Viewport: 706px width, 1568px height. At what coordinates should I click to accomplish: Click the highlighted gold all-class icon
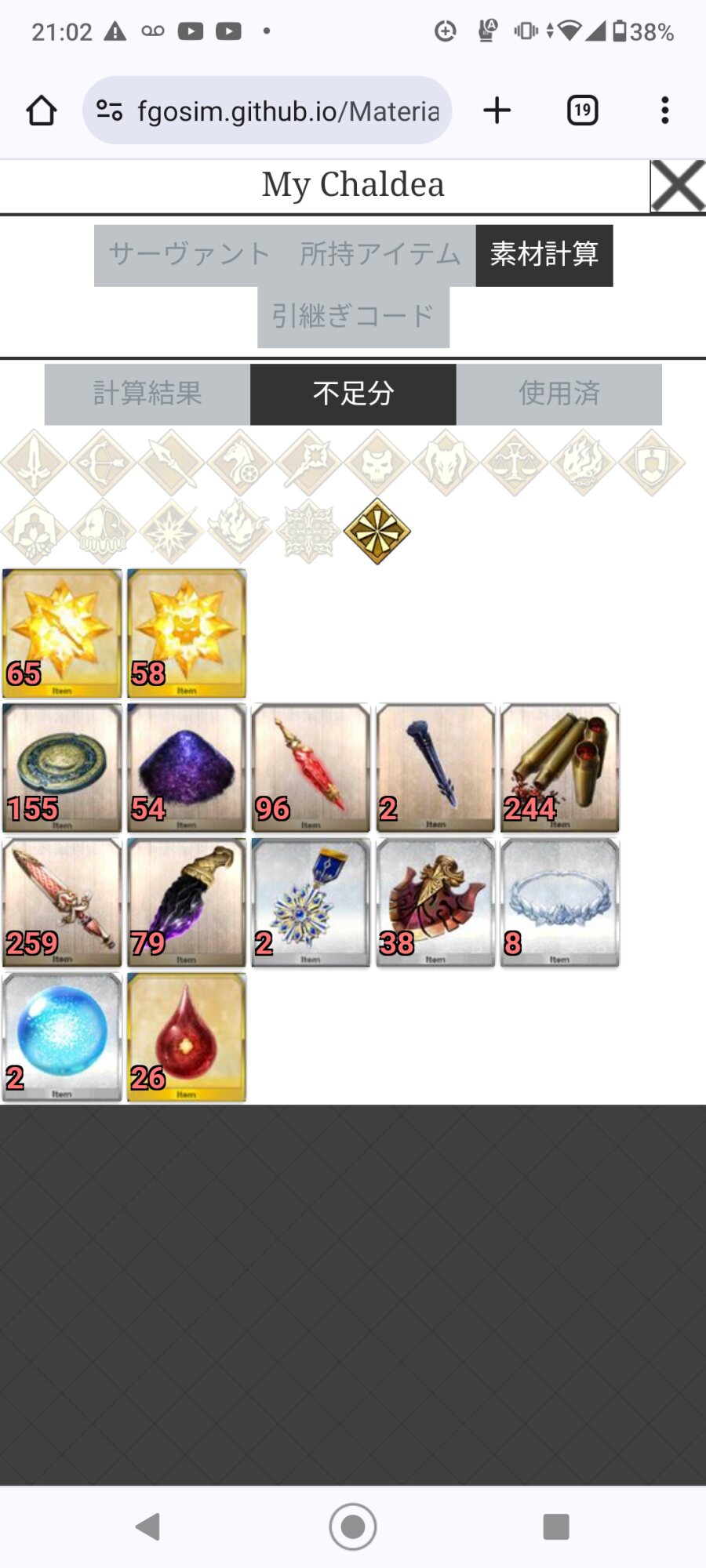(x=377, y=532)
